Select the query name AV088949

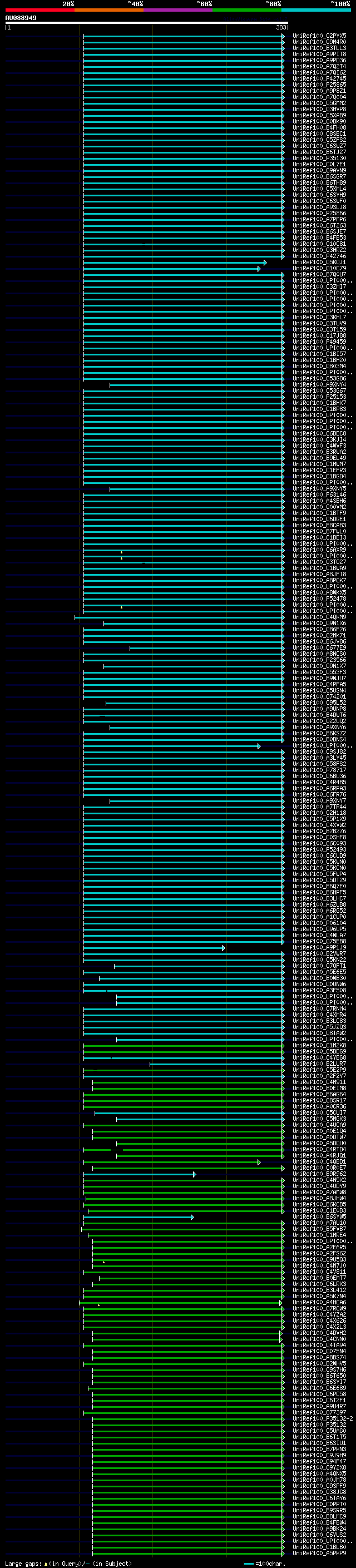(21, 18)
